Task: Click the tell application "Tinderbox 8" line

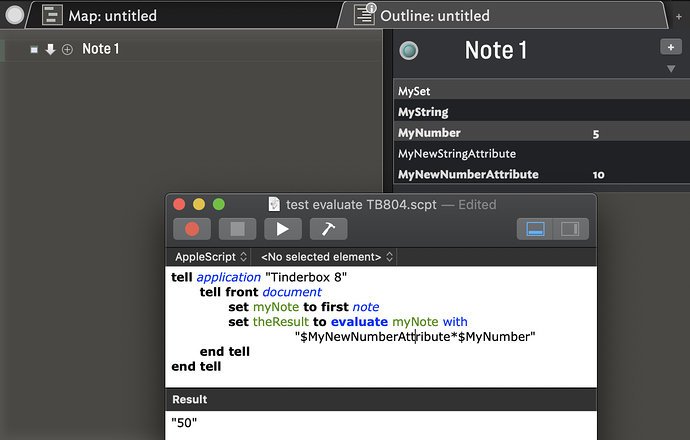Action: [259, 277]
